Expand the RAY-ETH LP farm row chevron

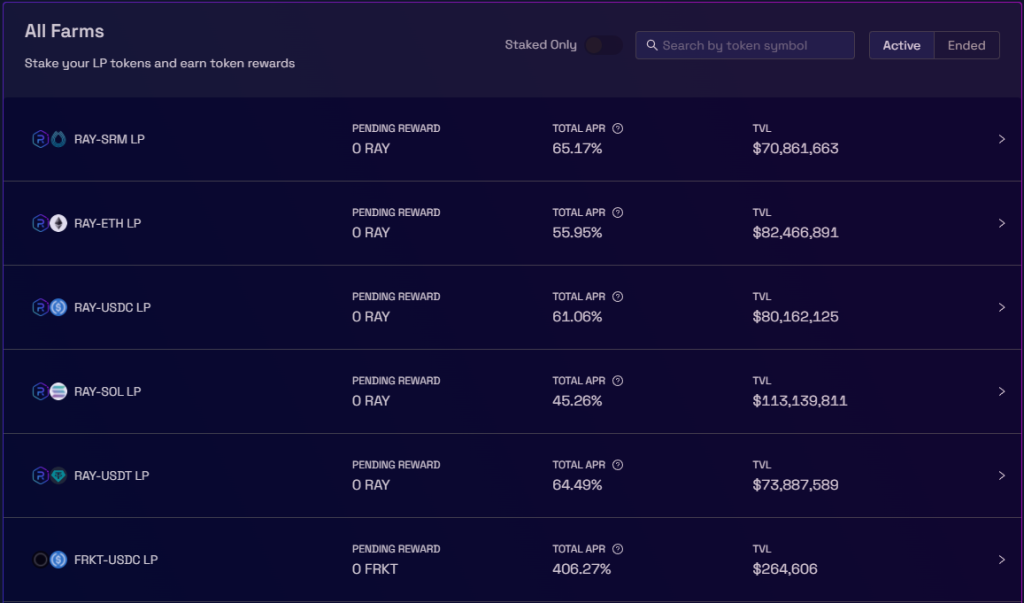tap(1001, 223)
